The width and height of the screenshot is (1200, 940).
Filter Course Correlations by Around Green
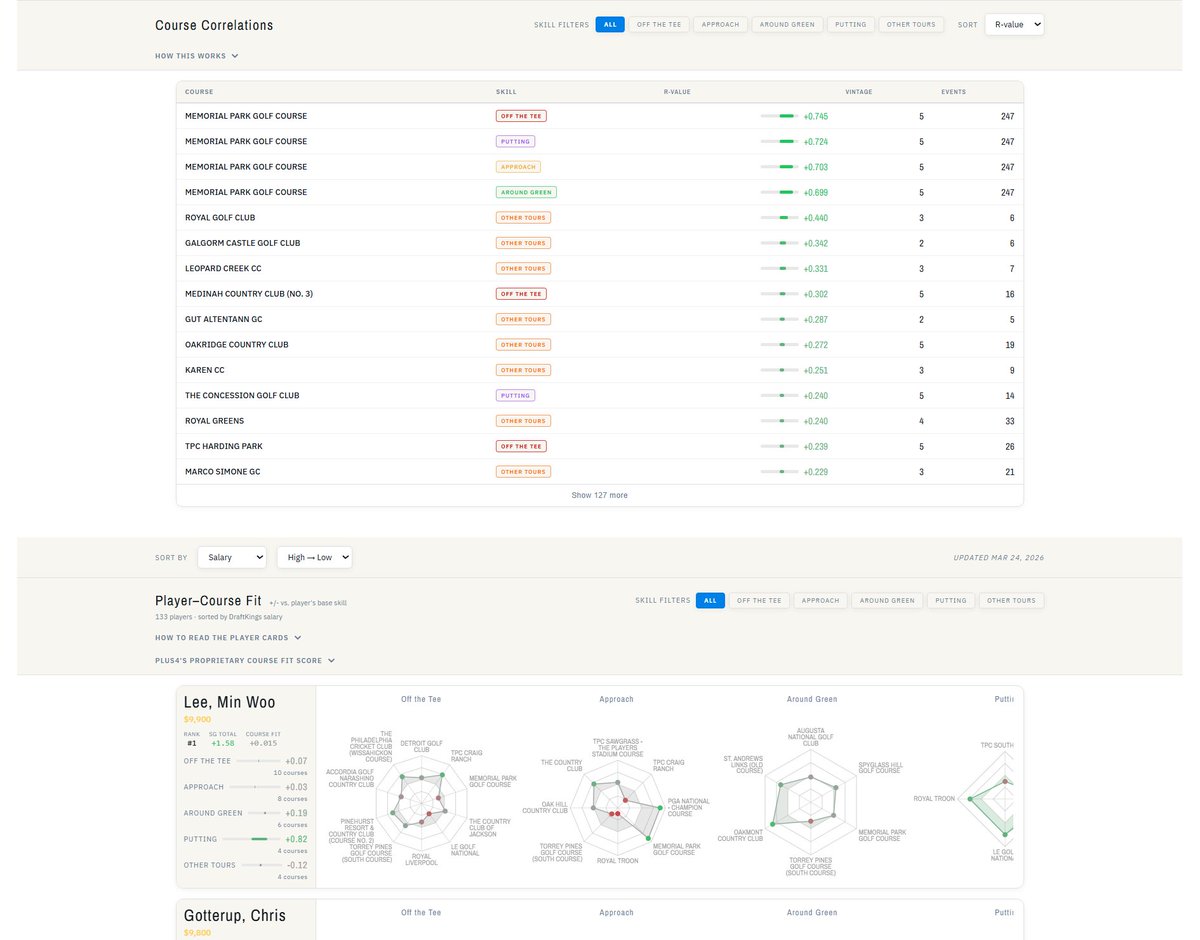tap(787, 24)
